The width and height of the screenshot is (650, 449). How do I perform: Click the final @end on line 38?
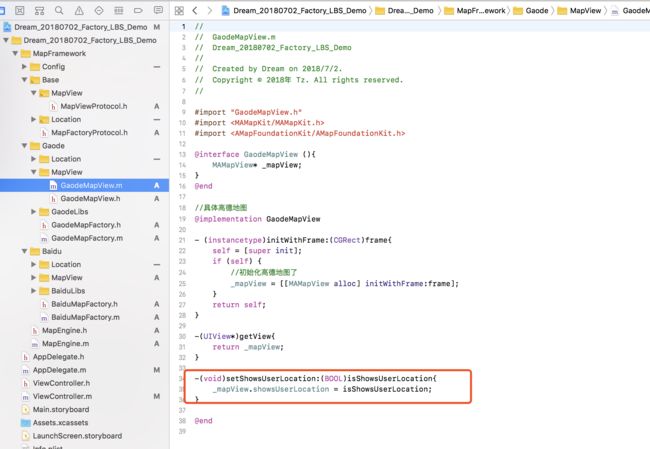(204, 421)
